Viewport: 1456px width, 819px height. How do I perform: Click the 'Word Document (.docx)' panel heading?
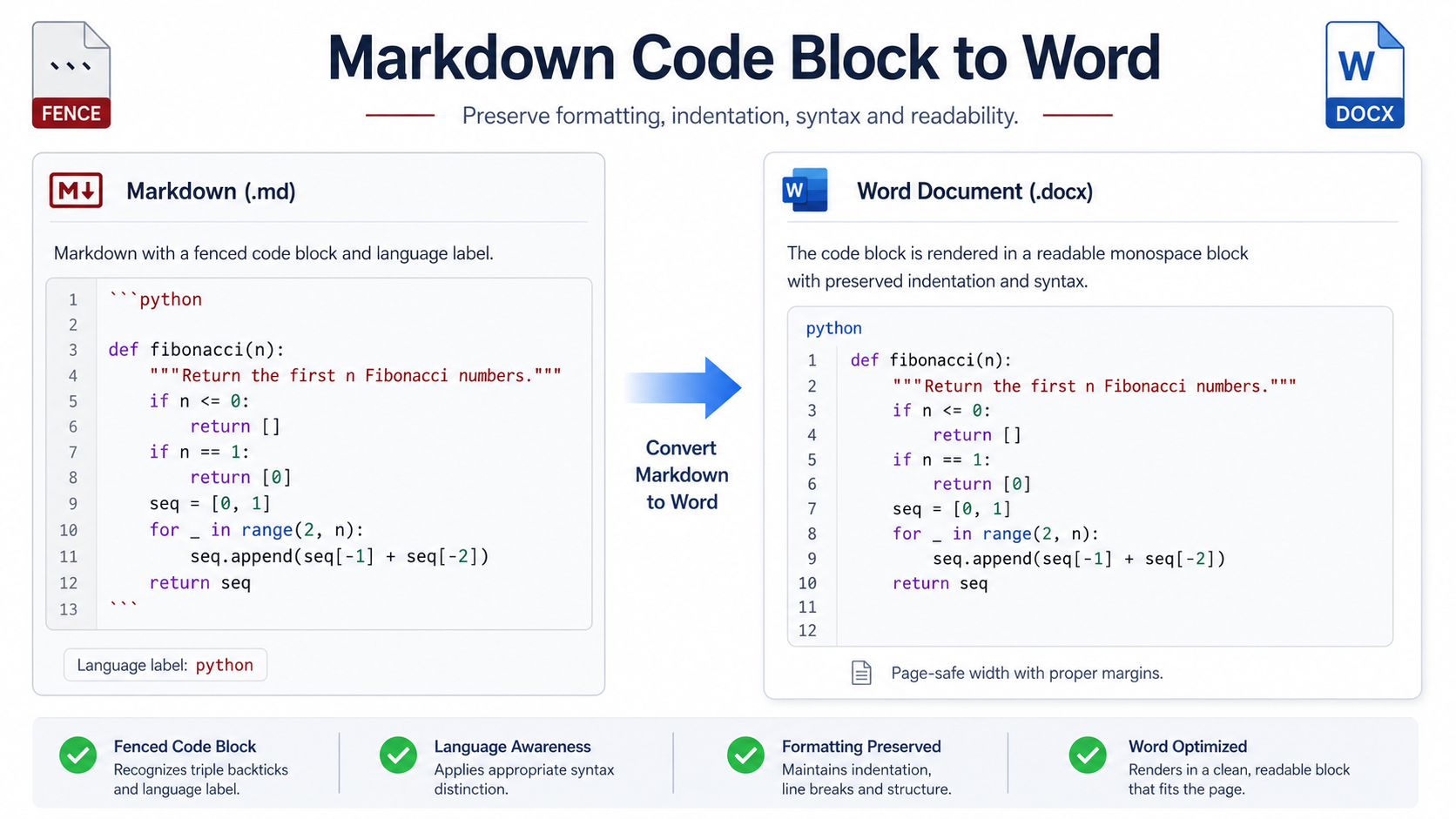click(974, 191)
